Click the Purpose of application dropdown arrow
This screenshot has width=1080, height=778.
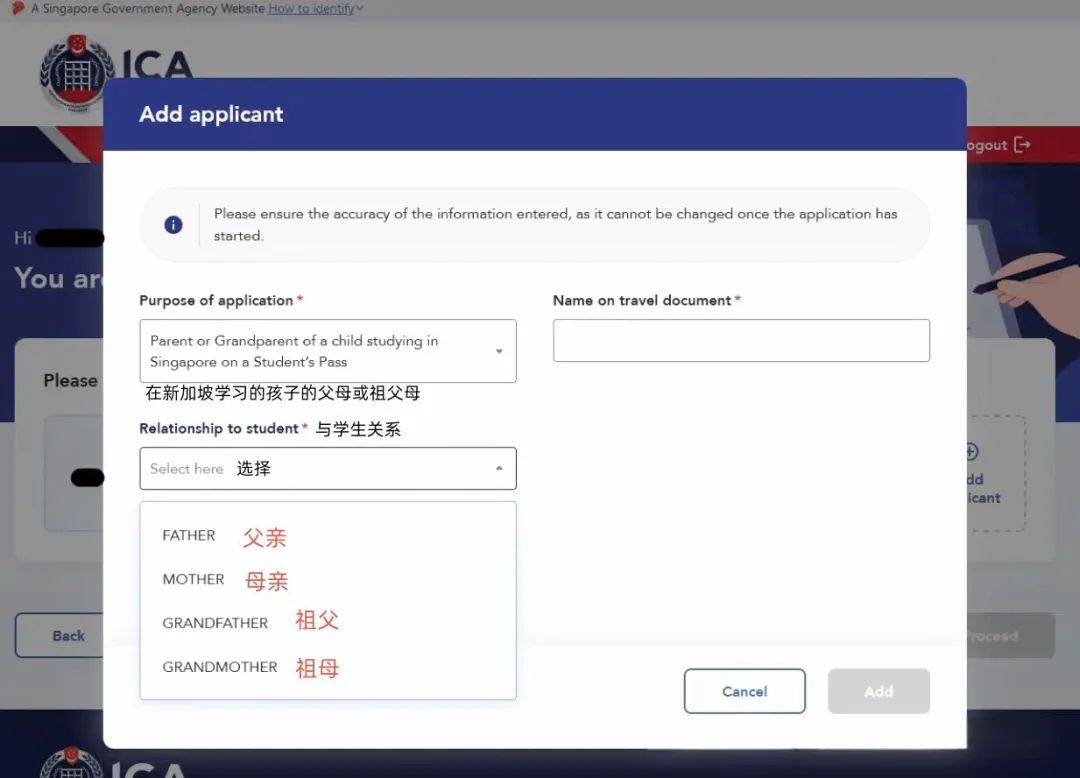pyautogui.click(x=499, y=351)
